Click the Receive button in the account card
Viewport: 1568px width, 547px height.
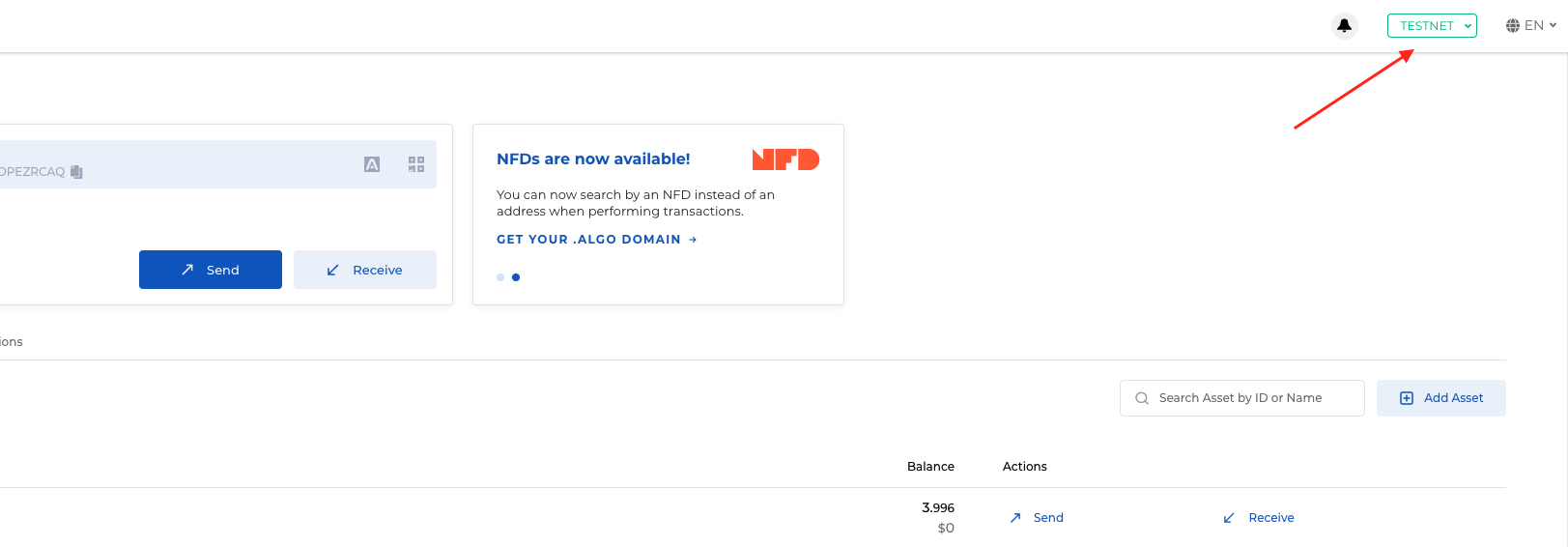(x=364, y=270)
